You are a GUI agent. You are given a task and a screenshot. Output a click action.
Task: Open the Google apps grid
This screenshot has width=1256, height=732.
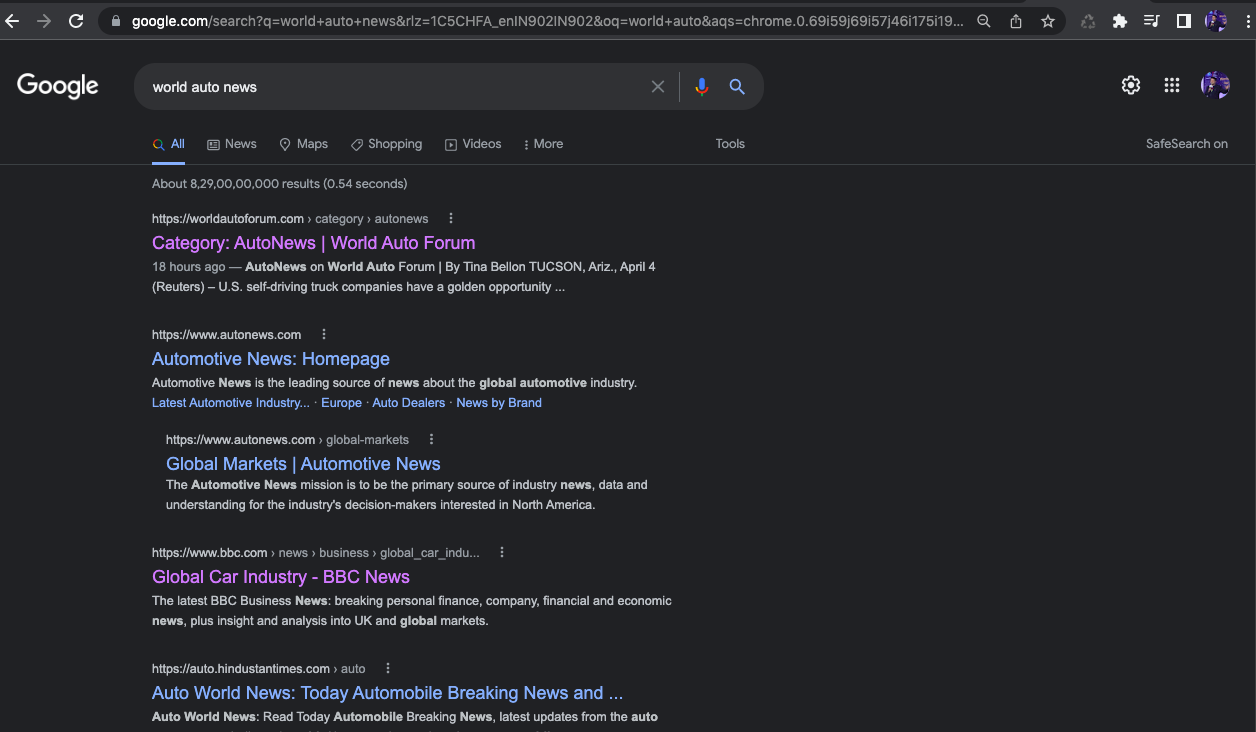1172,86
